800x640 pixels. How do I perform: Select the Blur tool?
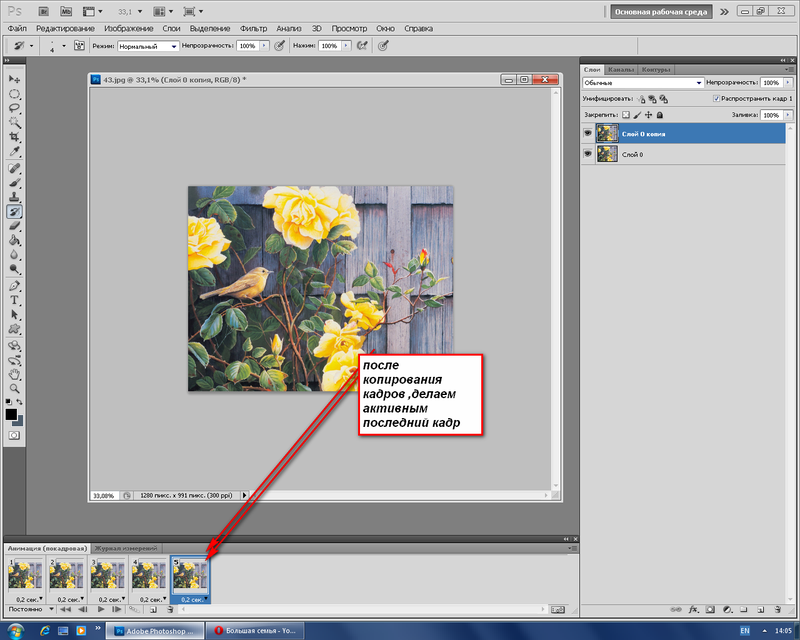point(14,254)
